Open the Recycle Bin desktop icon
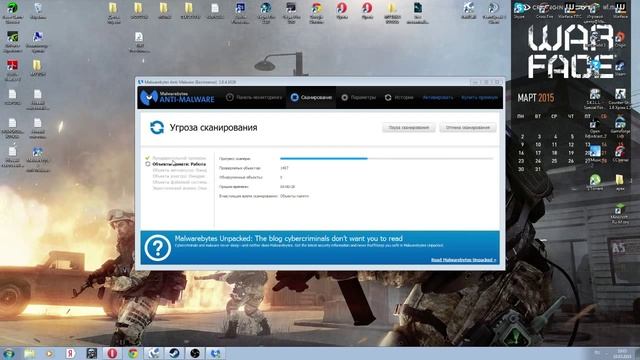This screenshot has width=640, height=360. pos(38,11)
